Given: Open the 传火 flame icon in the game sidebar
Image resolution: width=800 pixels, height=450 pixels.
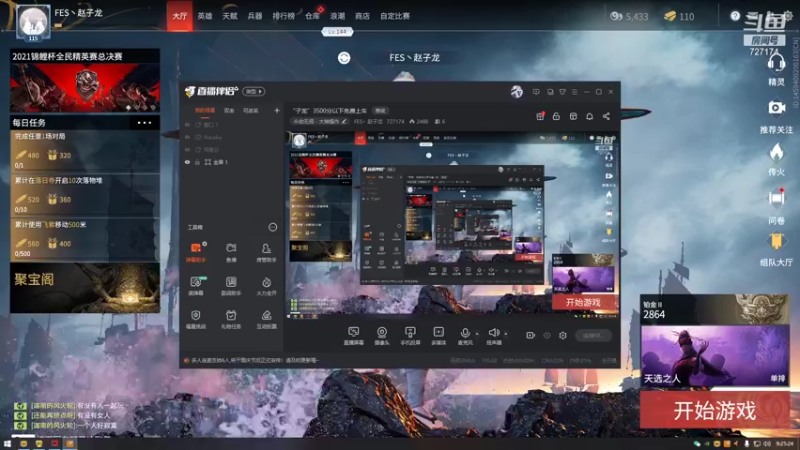Looking at the screenshot, I should pyautogui.click(x=776, y=152).
